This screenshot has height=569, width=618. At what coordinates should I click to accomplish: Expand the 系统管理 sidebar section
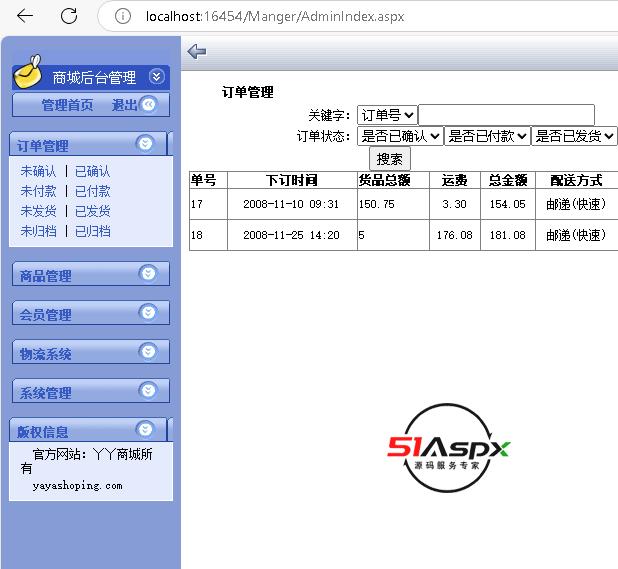click(148, 390)
